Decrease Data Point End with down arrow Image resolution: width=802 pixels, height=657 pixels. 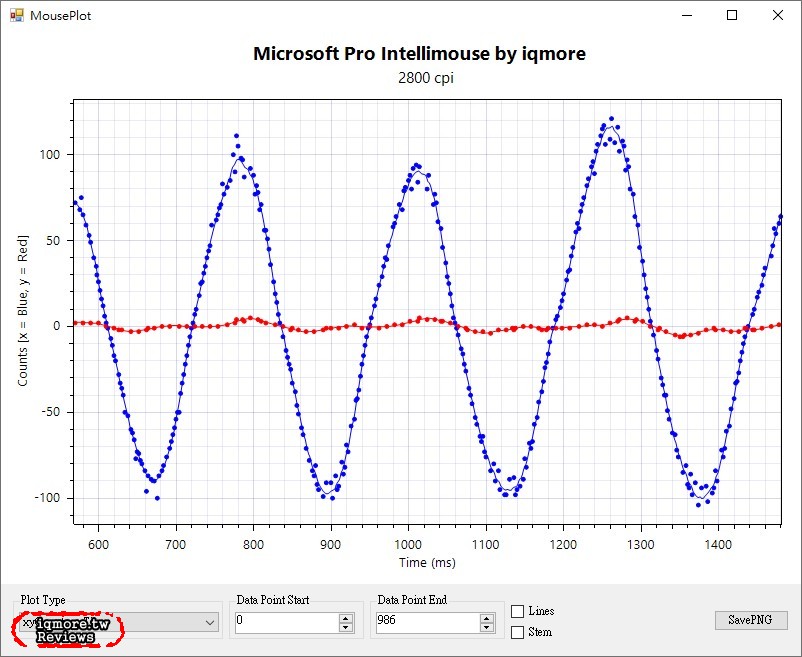click(487, 627)
